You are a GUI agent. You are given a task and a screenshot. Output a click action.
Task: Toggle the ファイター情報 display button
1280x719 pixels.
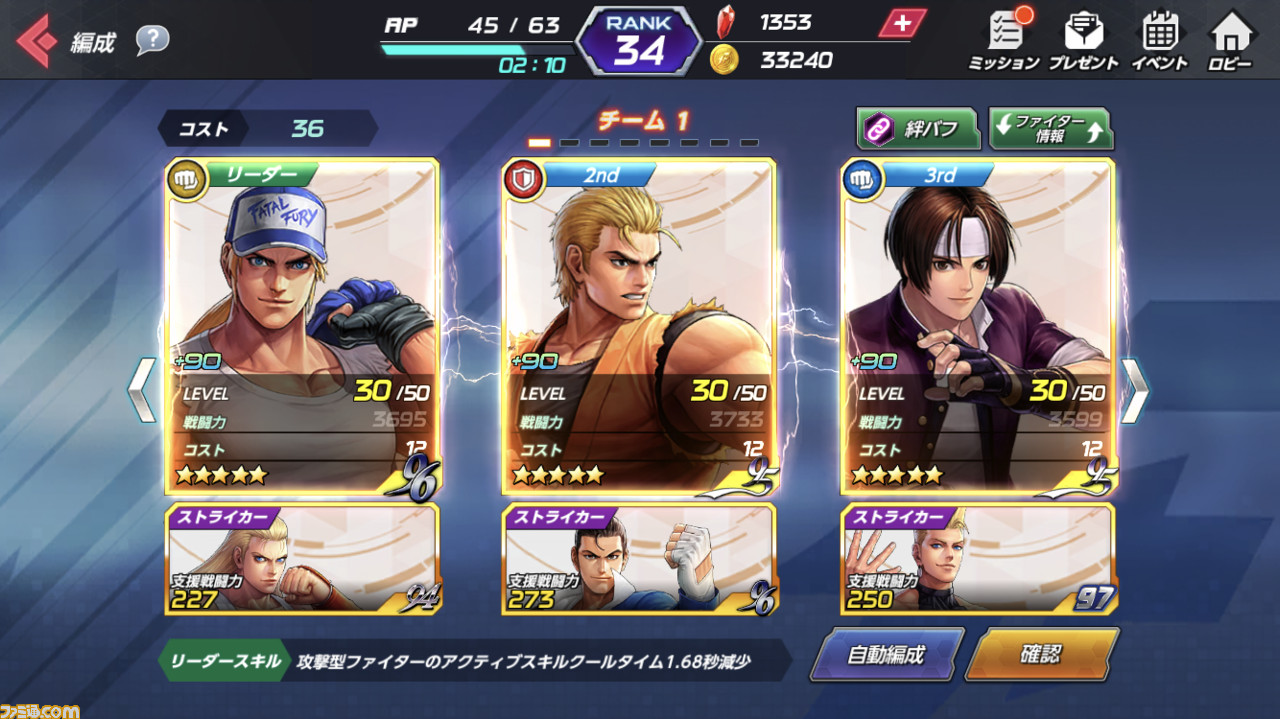point(1050,128)
